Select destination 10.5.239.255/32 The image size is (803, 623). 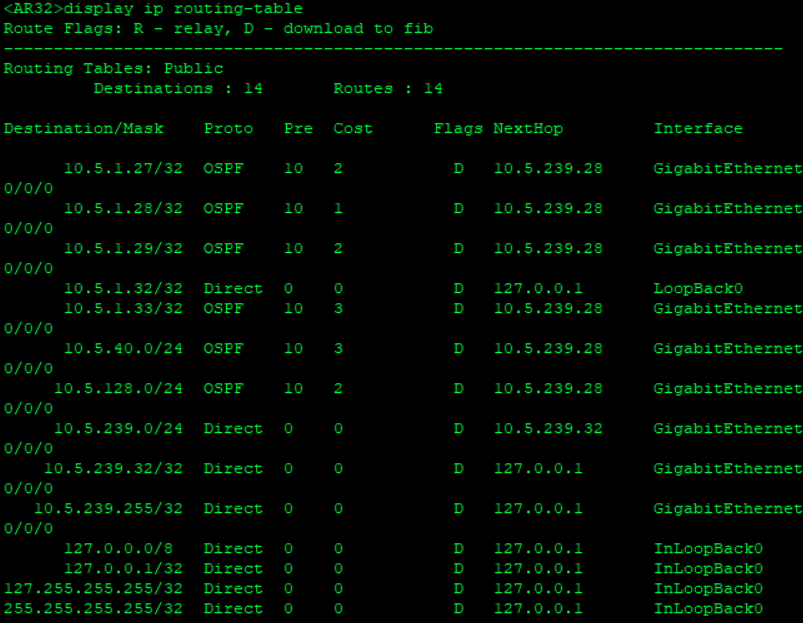[109, 508]
